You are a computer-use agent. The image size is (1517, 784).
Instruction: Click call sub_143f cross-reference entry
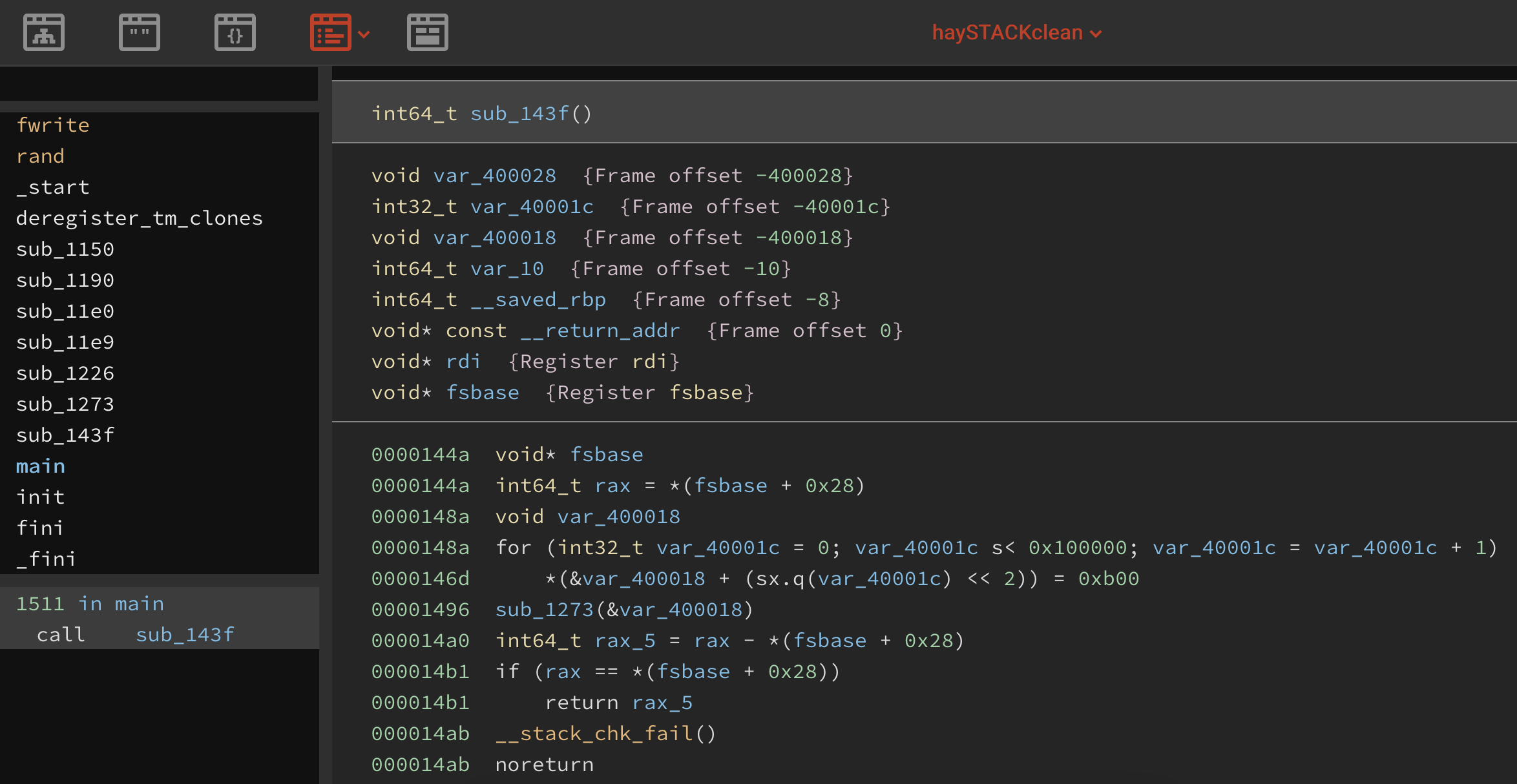(136, 635)
